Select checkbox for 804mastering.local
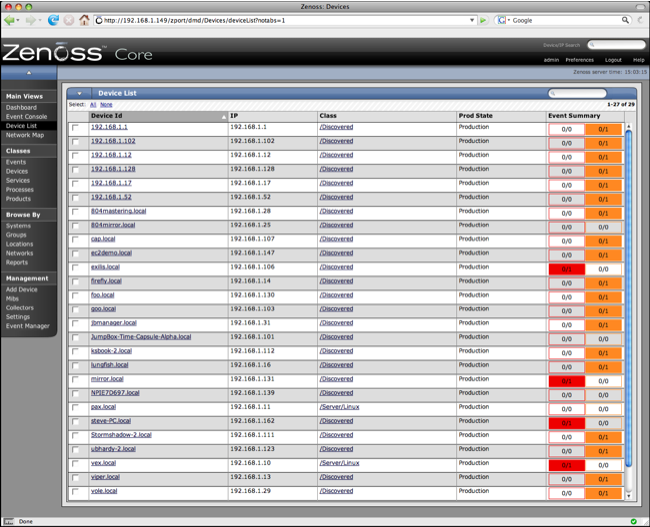Screen dimensions: 650x527 click(x=75, y=212)
